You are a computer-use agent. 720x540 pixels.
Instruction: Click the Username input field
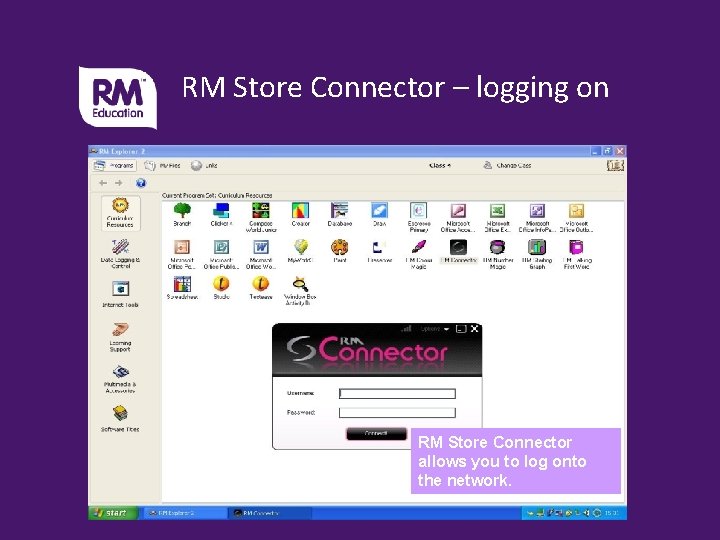(x=397, y=394)
